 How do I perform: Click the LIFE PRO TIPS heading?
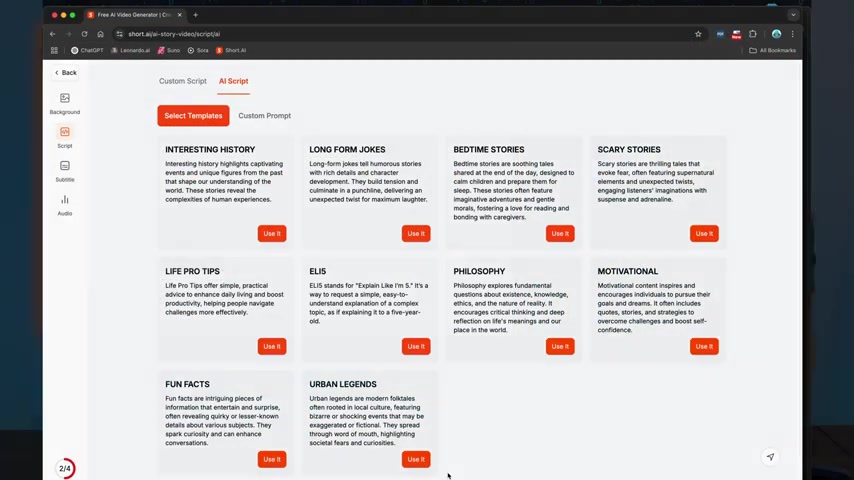click(192, 271)
